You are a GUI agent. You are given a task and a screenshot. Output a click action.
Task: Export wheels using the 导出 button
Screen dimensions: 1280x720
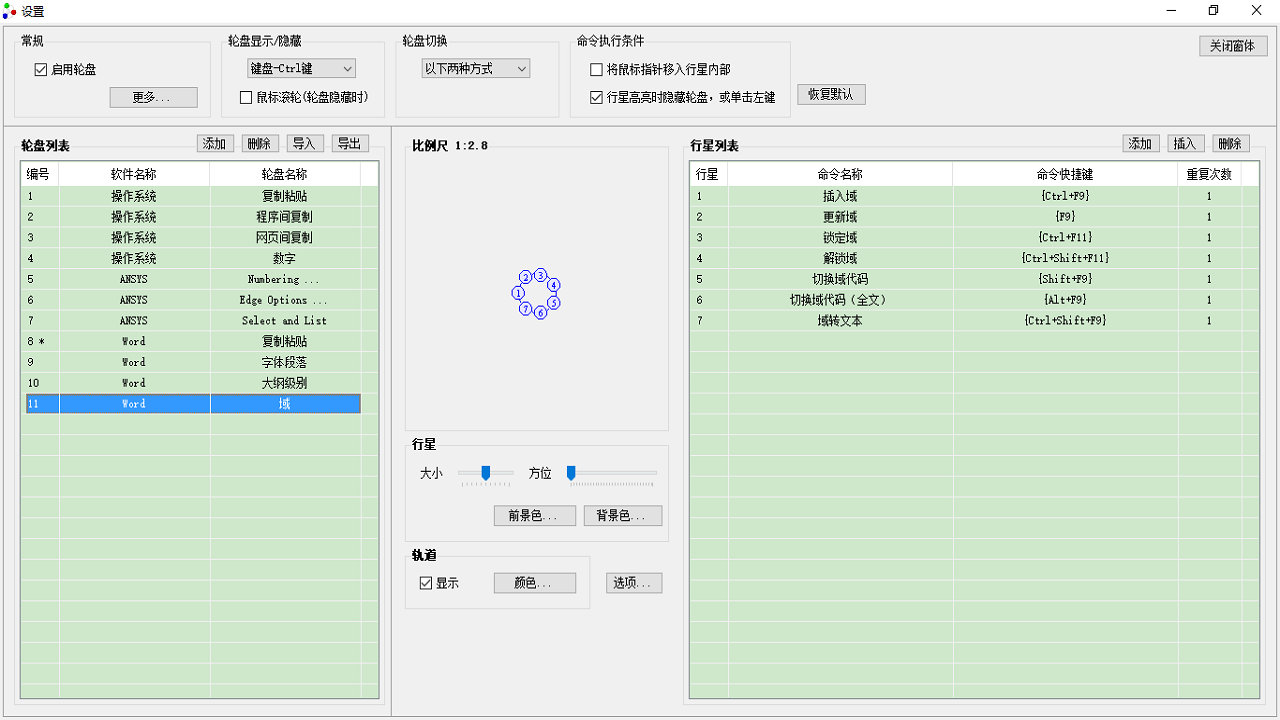[x=349, y=143]
